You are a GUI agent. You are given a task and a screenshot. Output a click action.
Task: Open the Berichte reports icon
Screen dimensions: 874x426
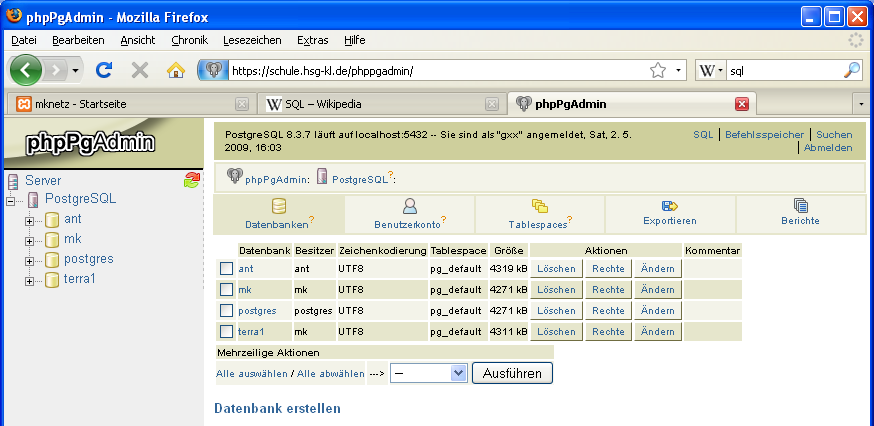(800, 206)
